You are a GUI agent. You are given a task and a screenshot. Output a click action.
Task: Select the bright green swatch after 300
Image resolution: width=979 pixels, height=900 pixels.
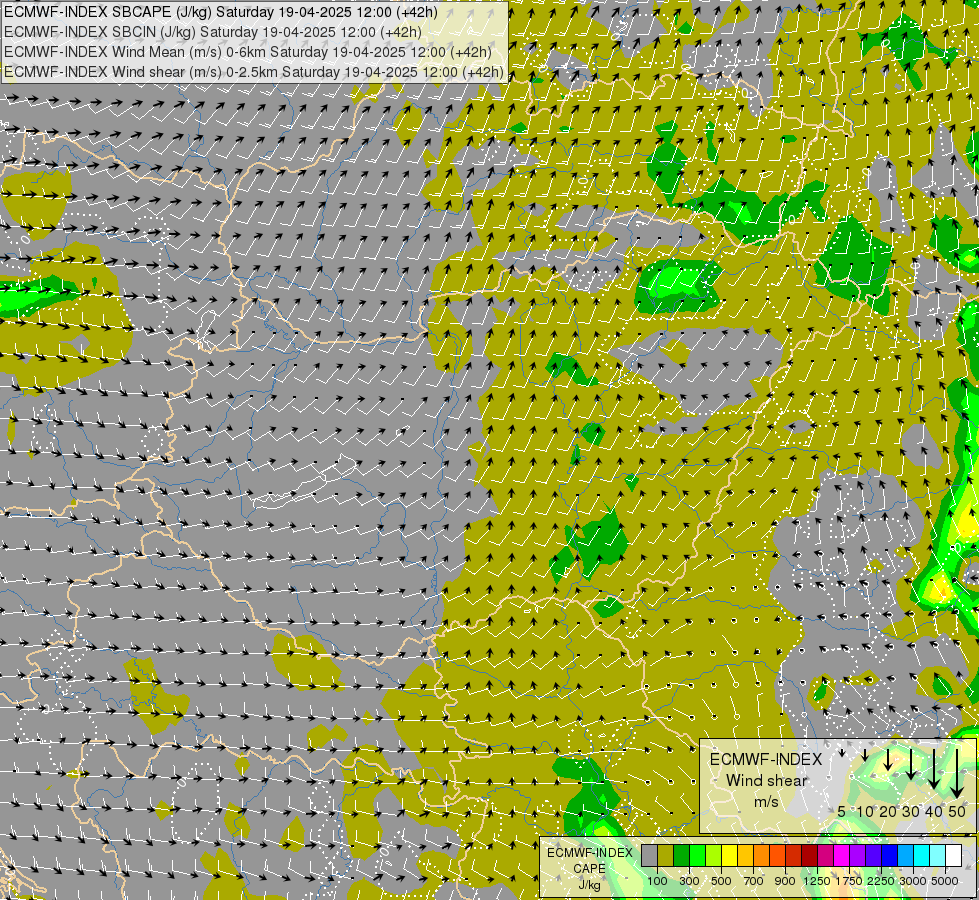coord(697,855)
